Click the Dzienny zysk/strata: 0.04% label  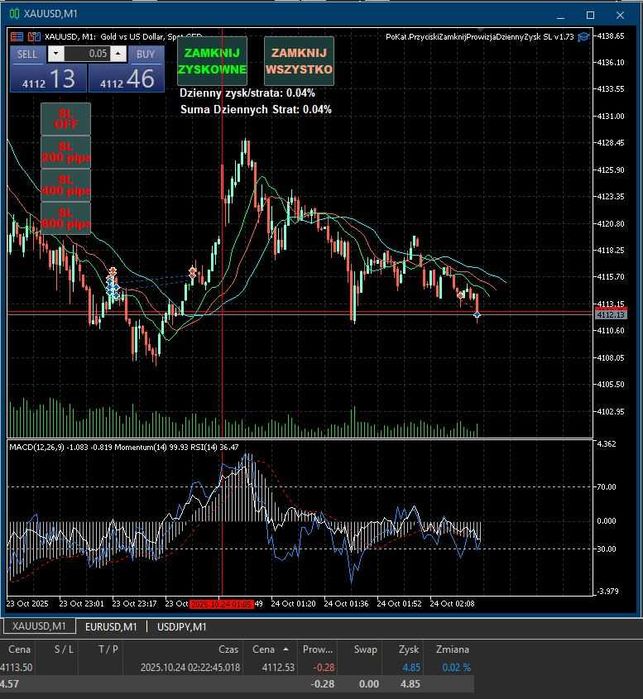coord(247,93)
